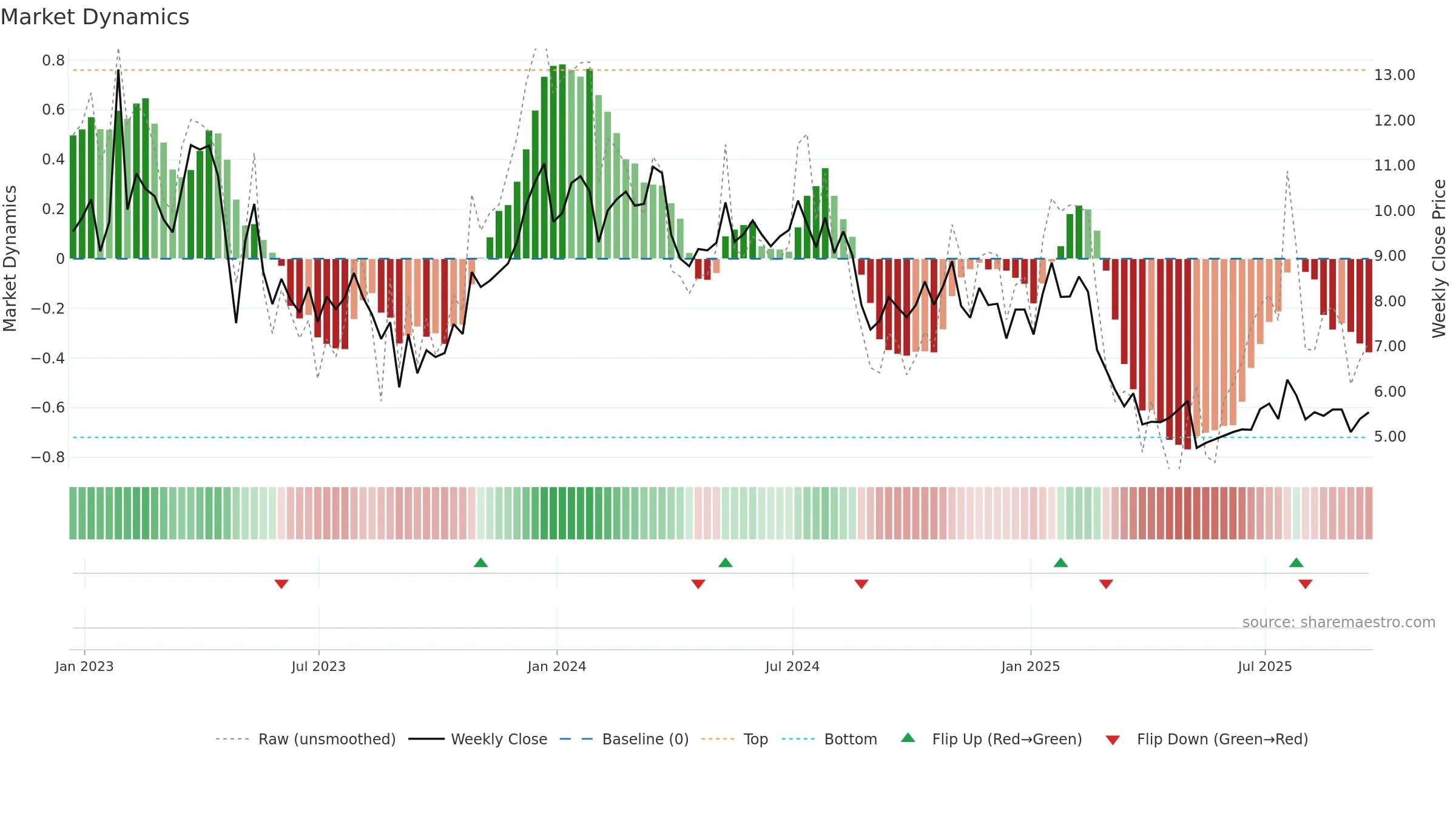Click the −0.8 left-axis tick label

[x=48, y=457]
